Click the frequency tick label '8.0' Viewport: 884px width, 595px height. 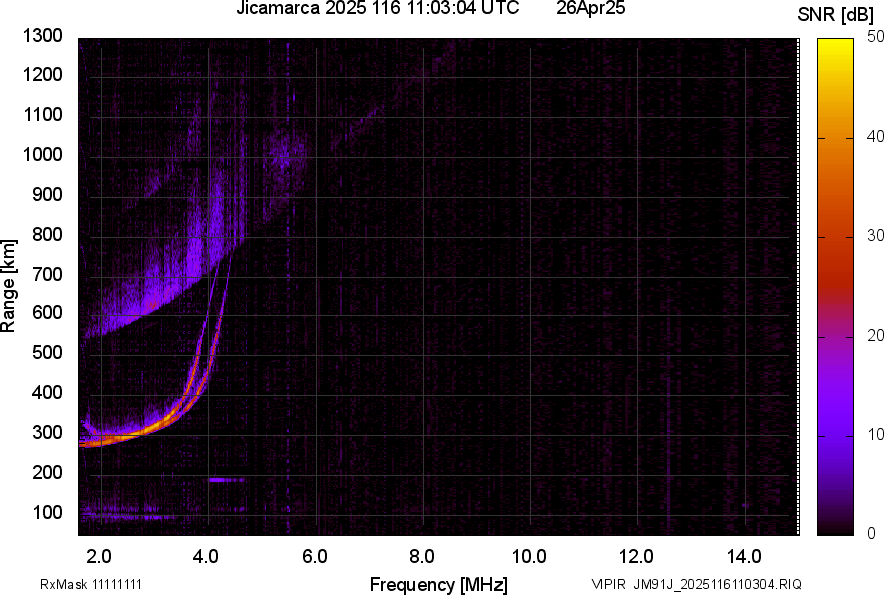(x=422, y=557)
